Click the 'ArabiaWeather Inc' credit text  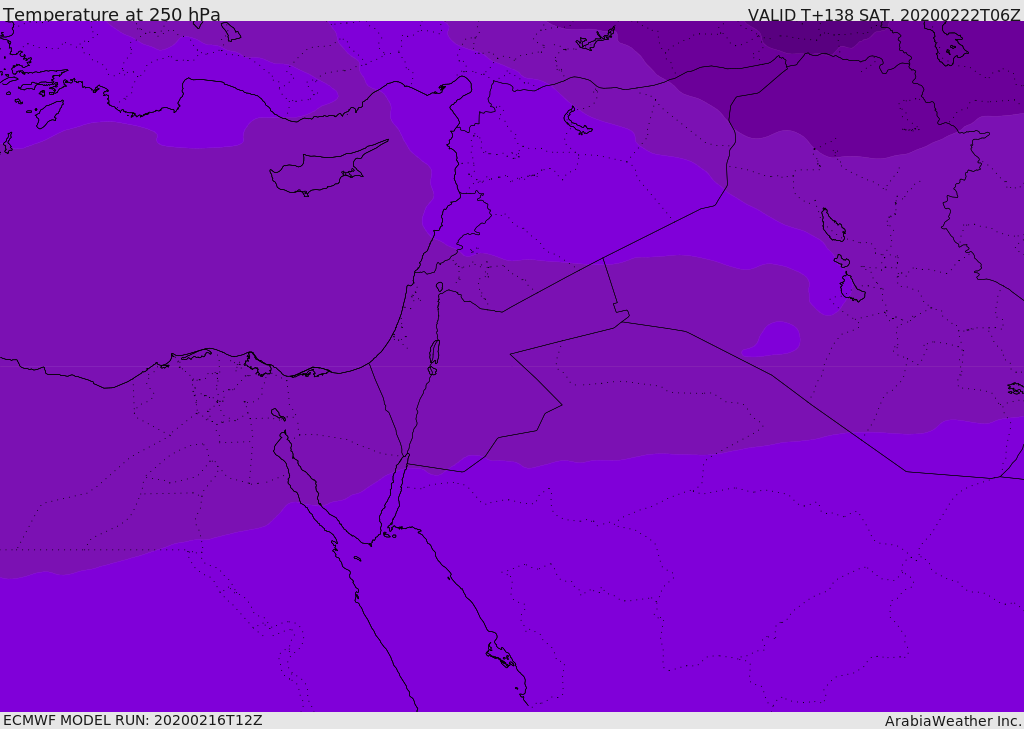(x=952, y=721)
